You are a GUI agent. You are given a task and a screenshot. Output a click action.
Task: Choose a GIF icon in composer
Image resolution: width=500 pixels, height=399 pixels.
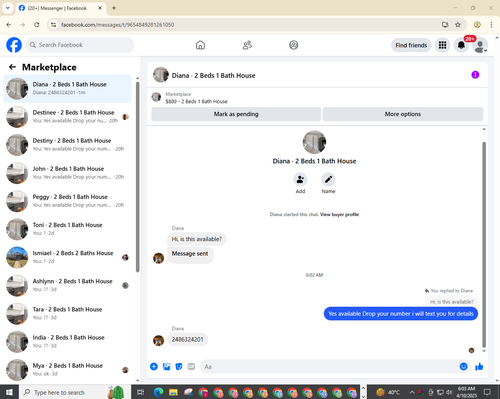pos(191,367)
